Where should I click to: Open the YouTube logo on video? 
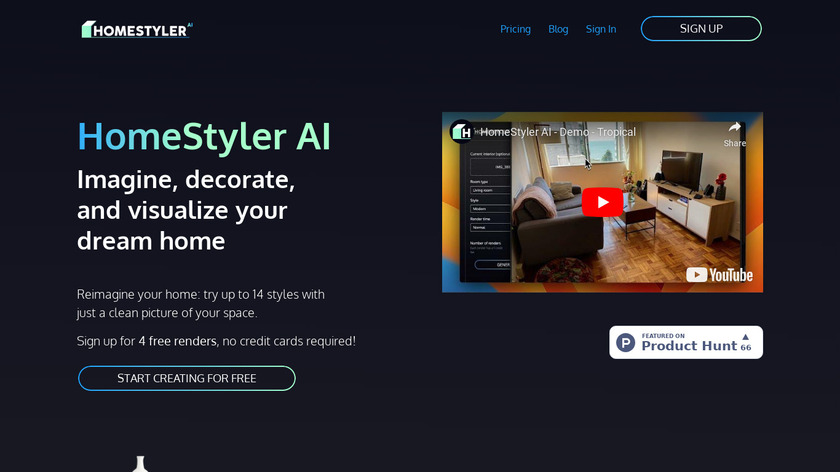tap(719, 275)
